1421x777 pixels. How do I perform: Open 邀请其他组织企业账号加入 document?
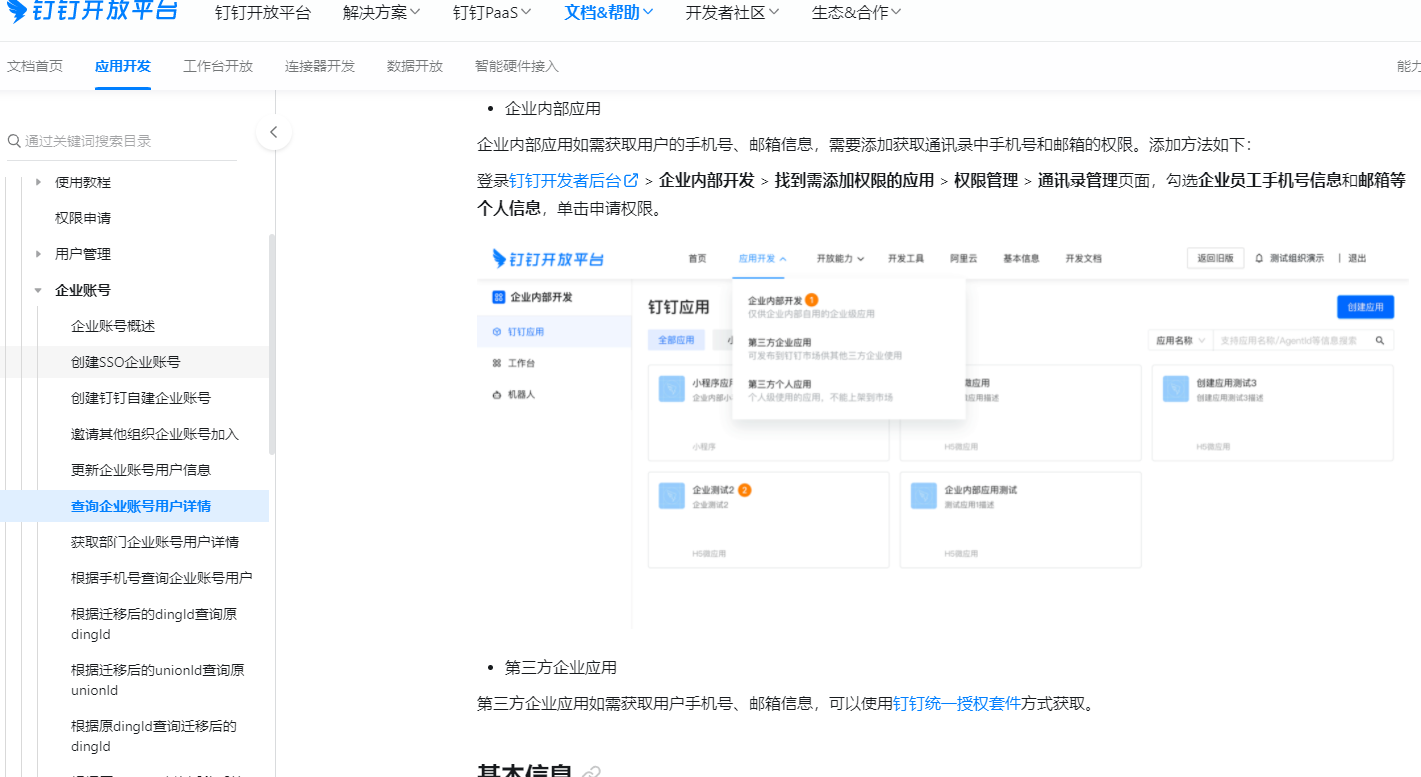point(155,434)
